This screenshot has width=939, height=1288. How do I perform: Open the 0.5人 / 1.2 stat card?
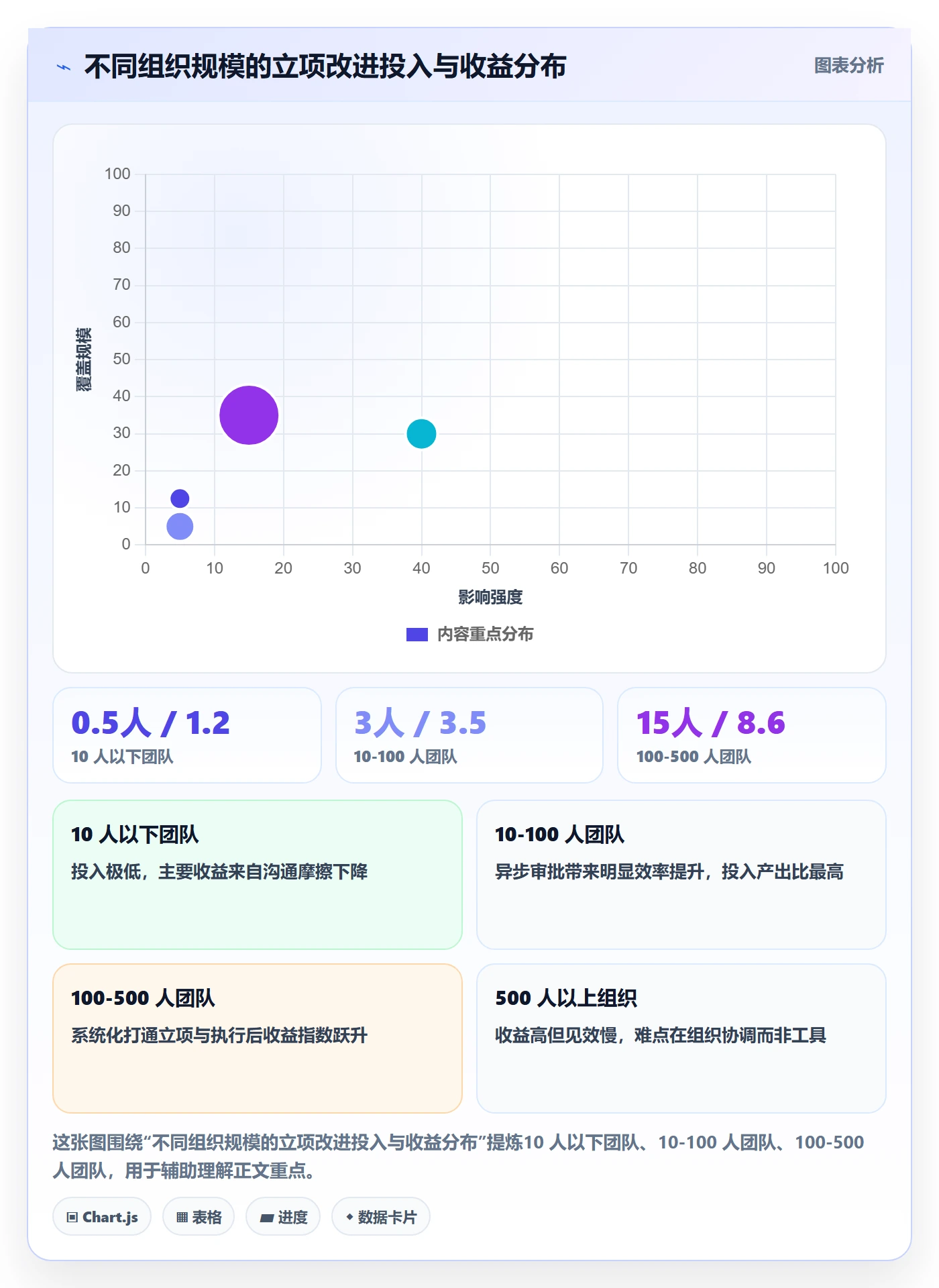(x=187, y=735)
